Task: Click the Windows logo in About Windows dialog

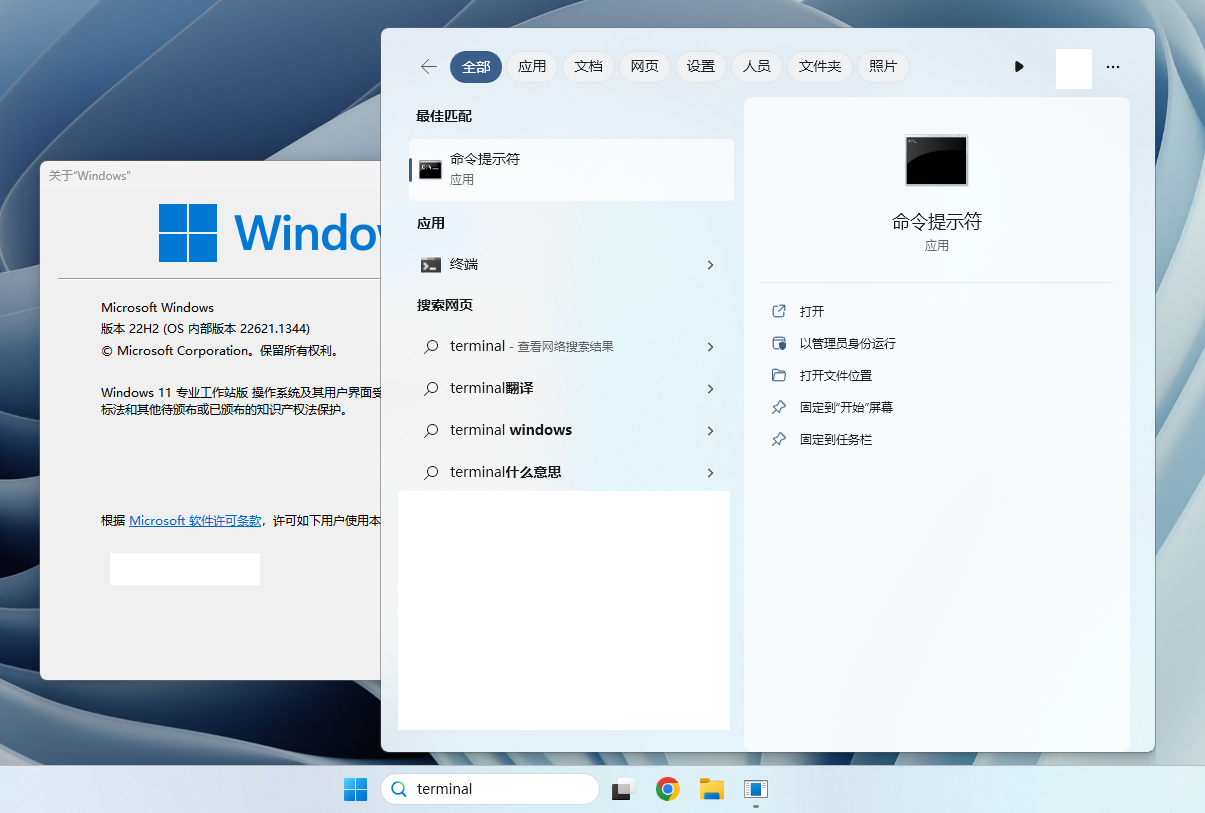Action: point(188,233)
